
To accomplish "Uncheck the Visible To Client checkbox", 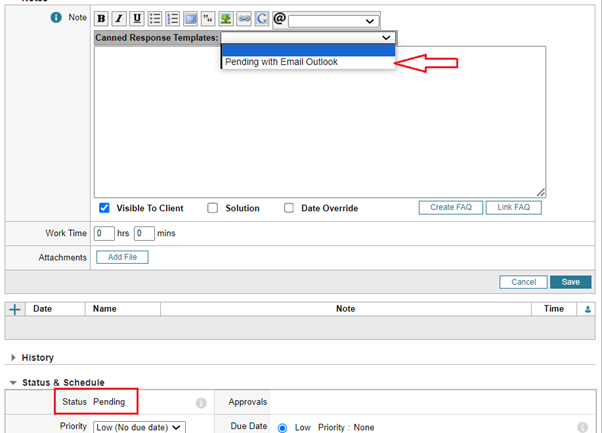I will pos(104,208).
